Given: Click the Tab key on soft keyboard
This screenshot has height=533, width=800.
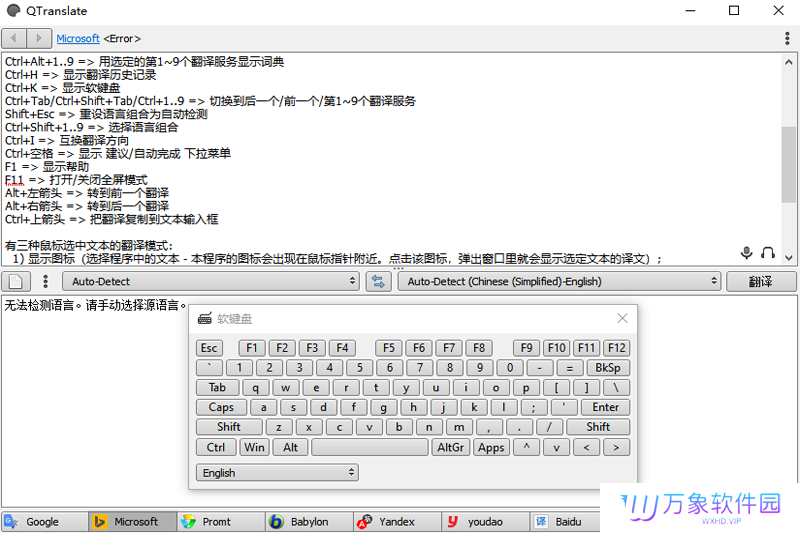Looking at the screenshot, I should [x=217, y=388].
